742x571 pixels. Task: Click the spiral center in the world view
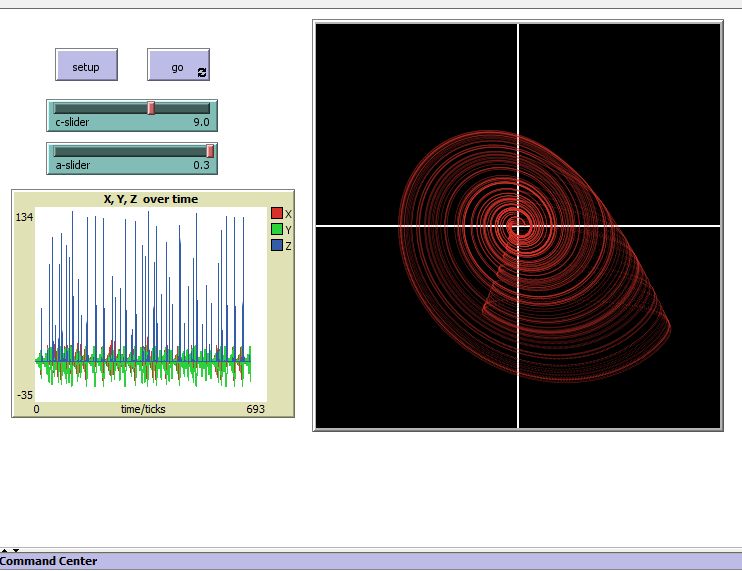(x=518, y=227)
